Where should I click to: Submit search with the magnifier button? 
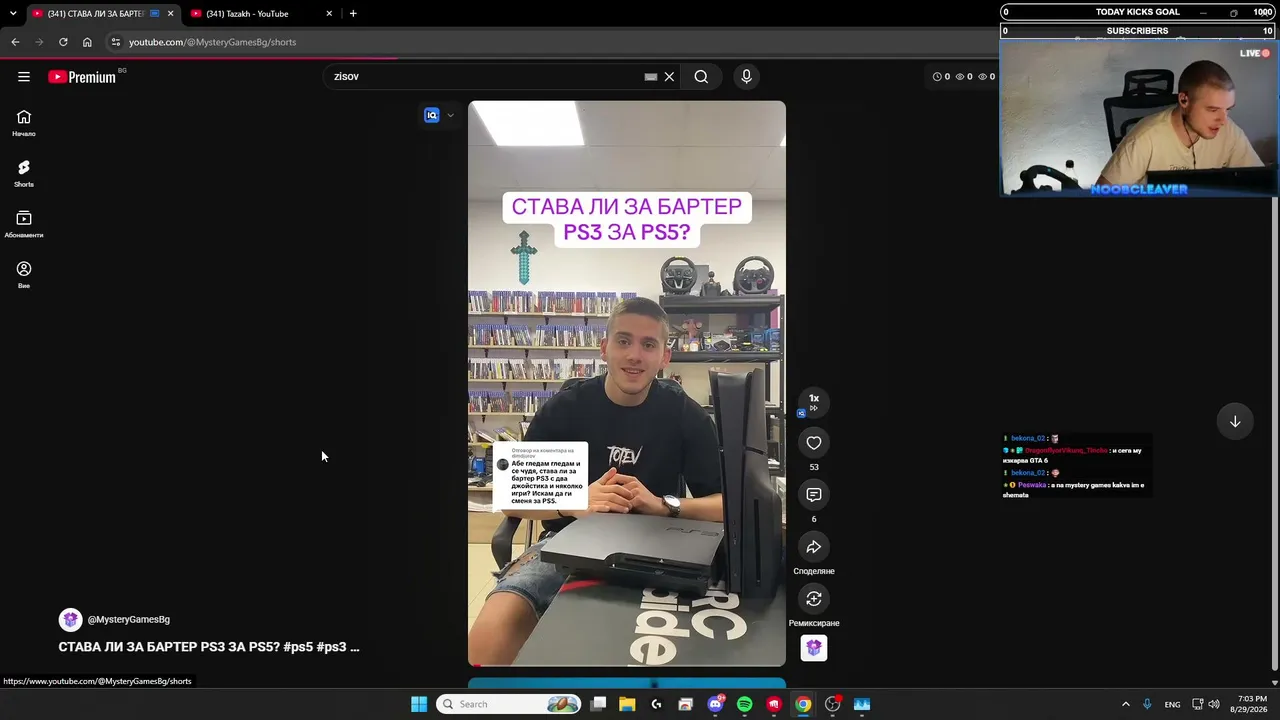(701, 77)
